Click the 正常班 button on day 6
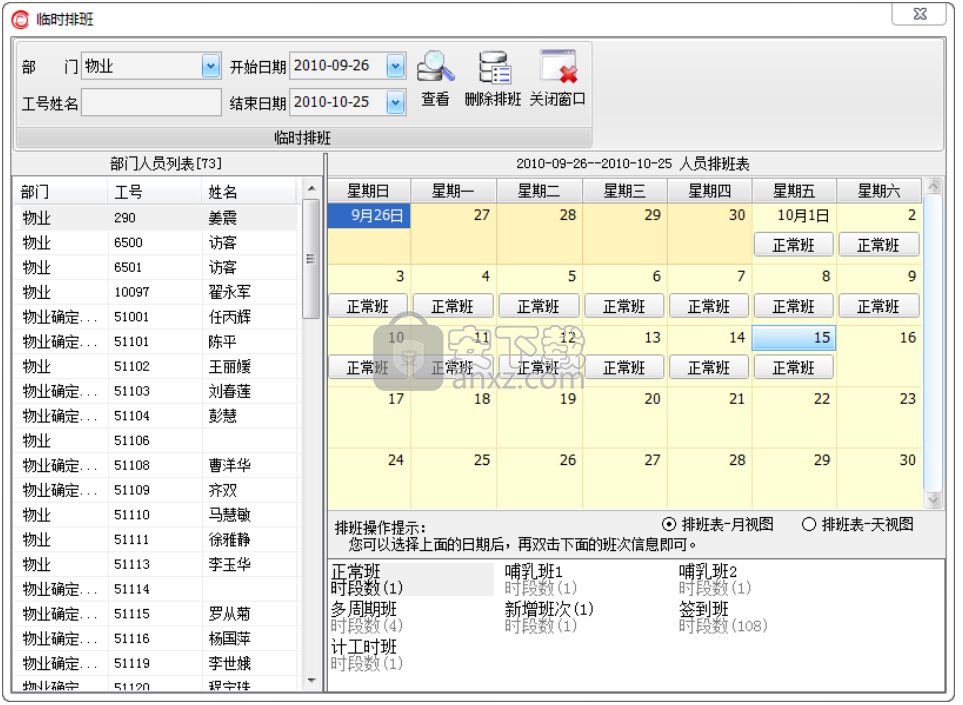963x705 pixels. tap(624, 306)
